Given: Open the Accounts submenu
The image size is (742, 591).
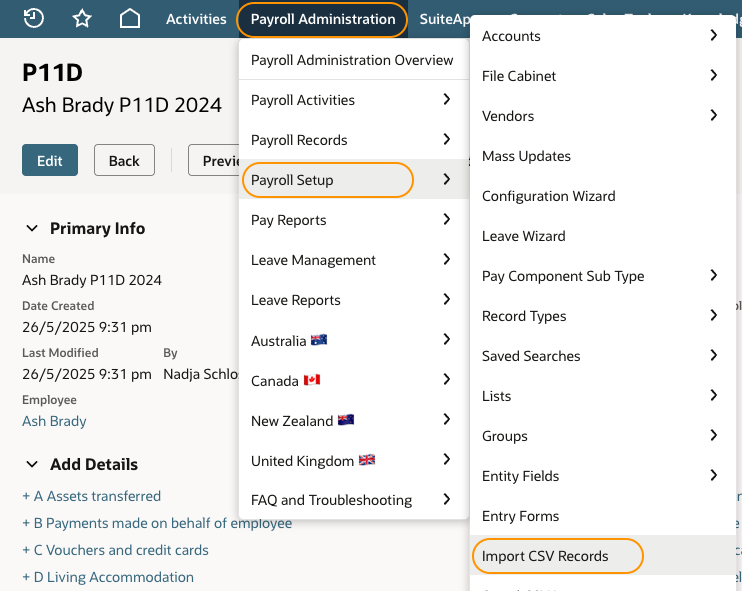Looking at the screenshot, I should coord(603,36).
